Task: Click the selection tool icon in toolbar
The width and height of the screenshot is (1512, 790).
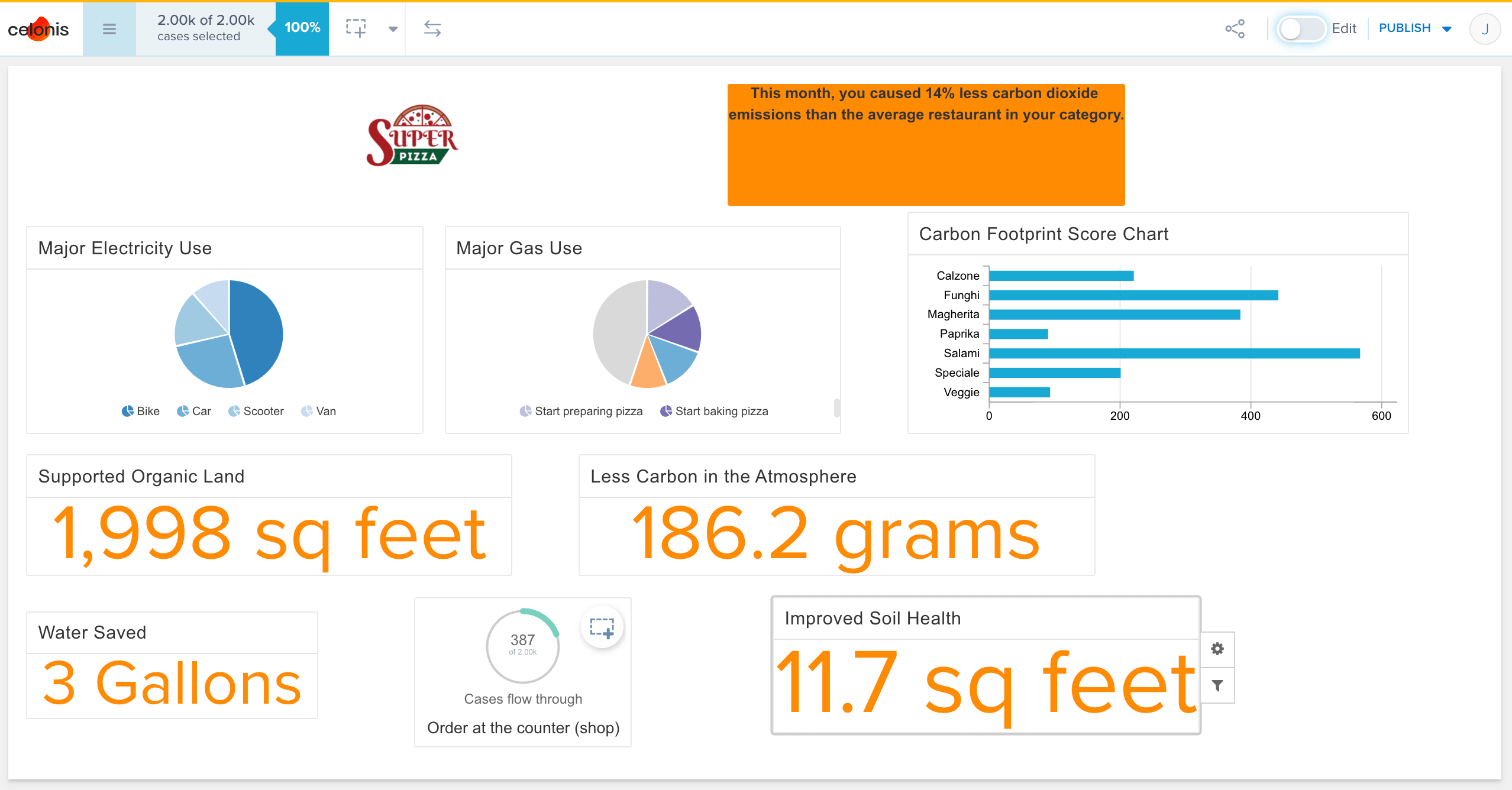Action: [356, 28]
